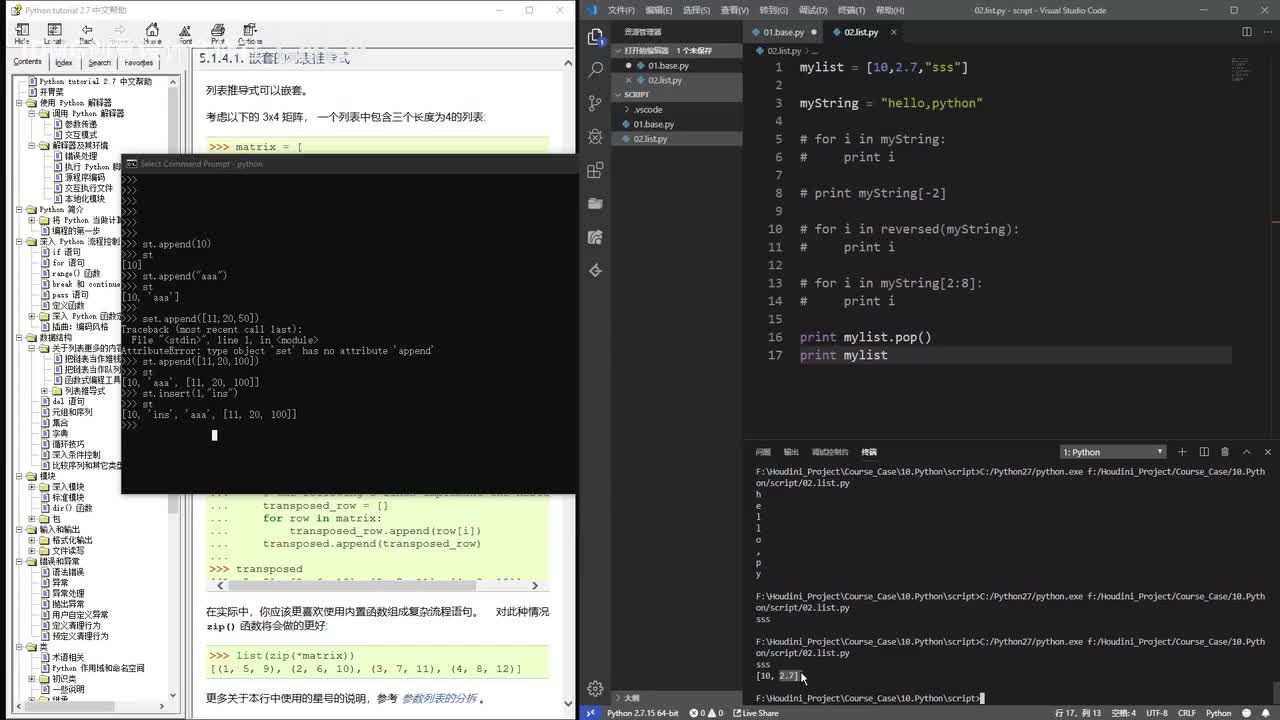Split the terminal panel
Image resolution: width=1280 pixels, height=720 pixels.
[1204, 452]
